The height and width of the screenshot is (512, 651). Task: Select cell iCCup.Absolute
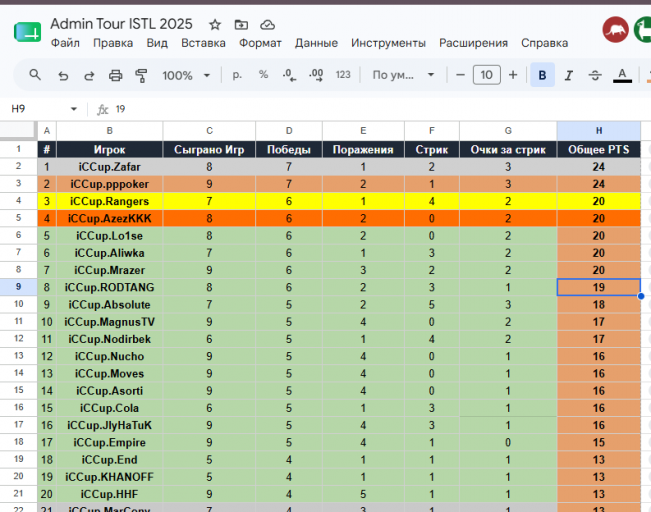(110, 305)
